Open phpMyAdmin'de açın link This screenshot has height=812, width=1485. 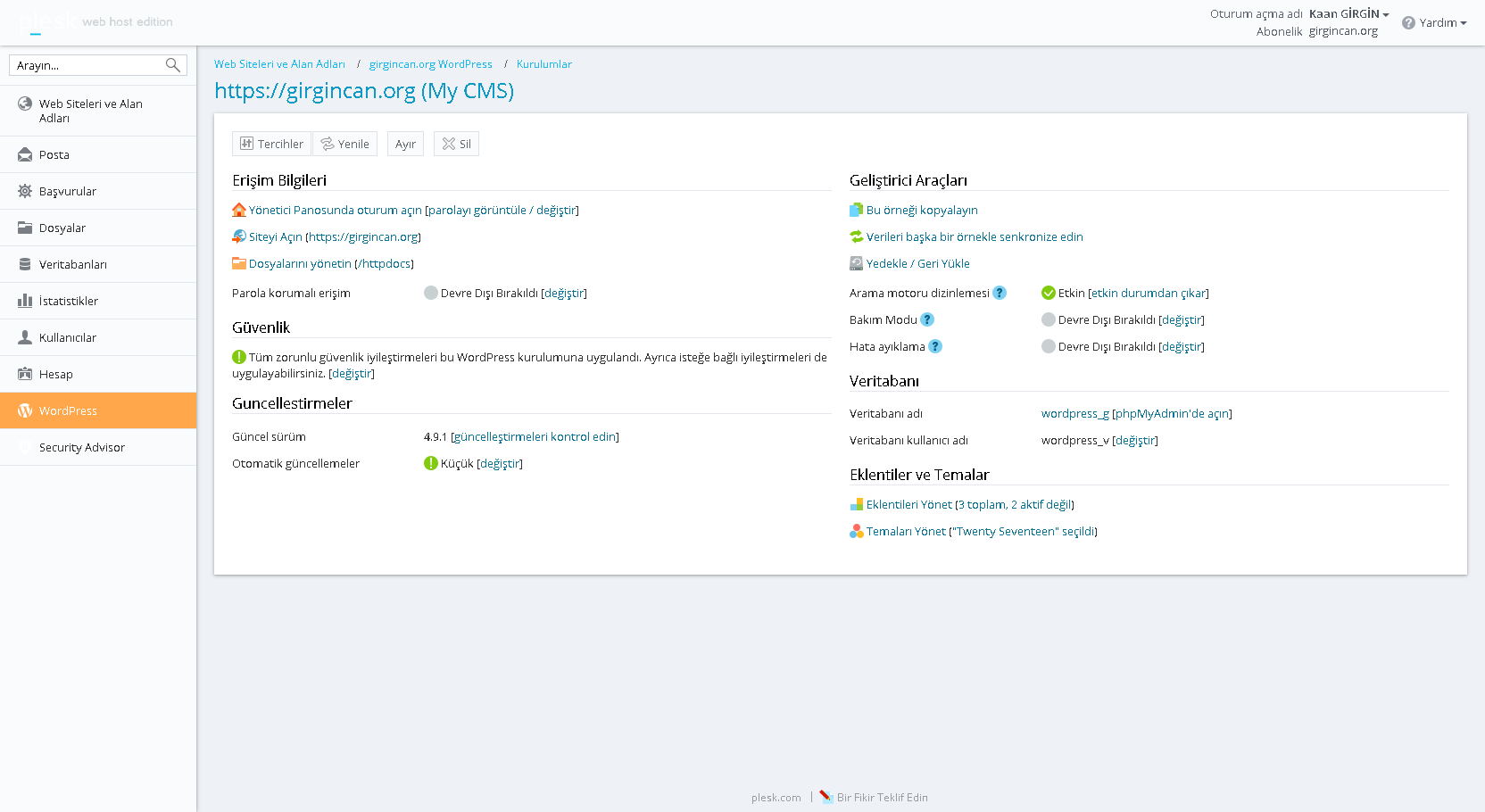pos(1172,413)
